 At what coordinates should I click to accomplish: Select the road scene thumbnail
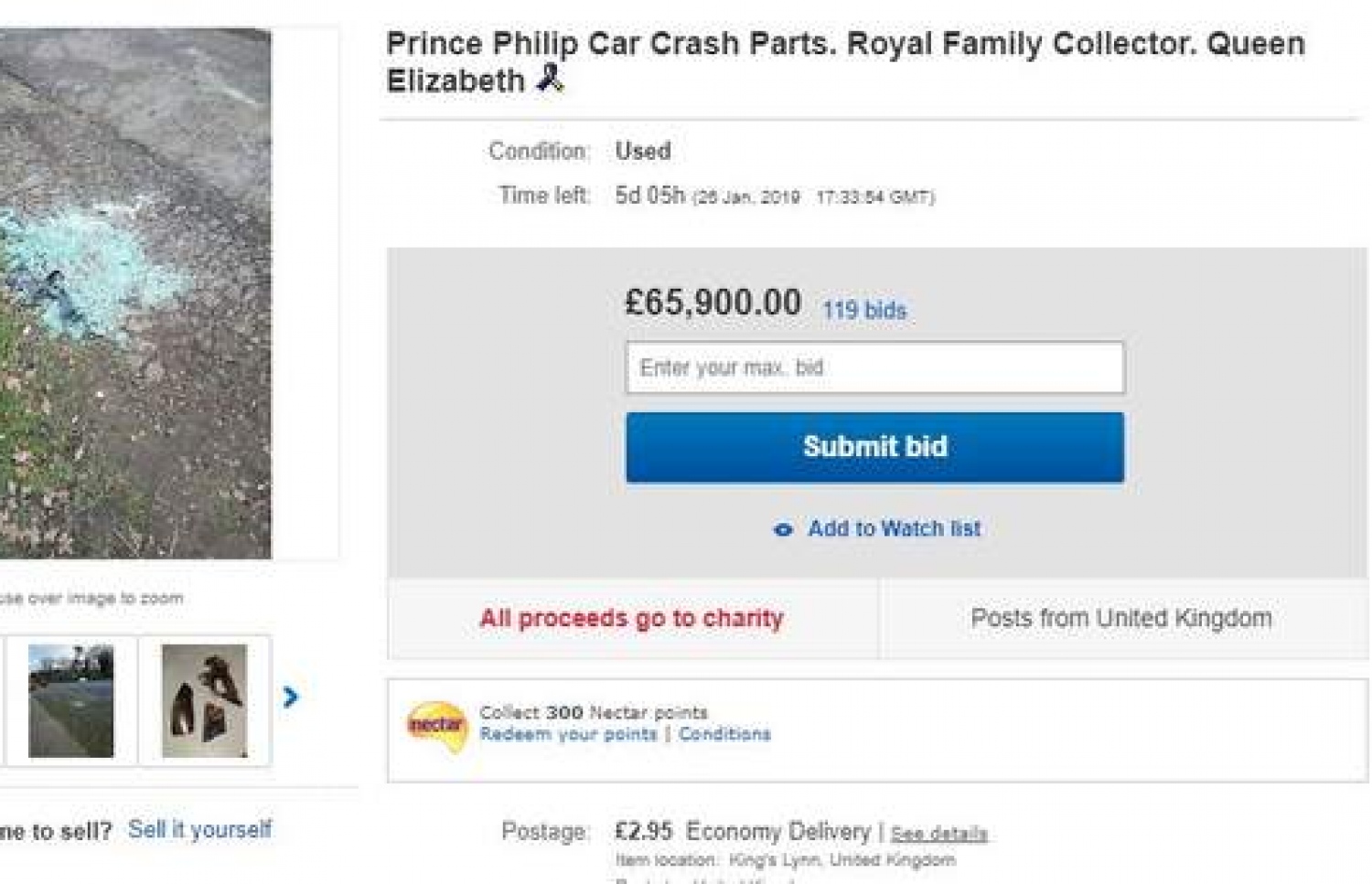(x=71, y=701)
